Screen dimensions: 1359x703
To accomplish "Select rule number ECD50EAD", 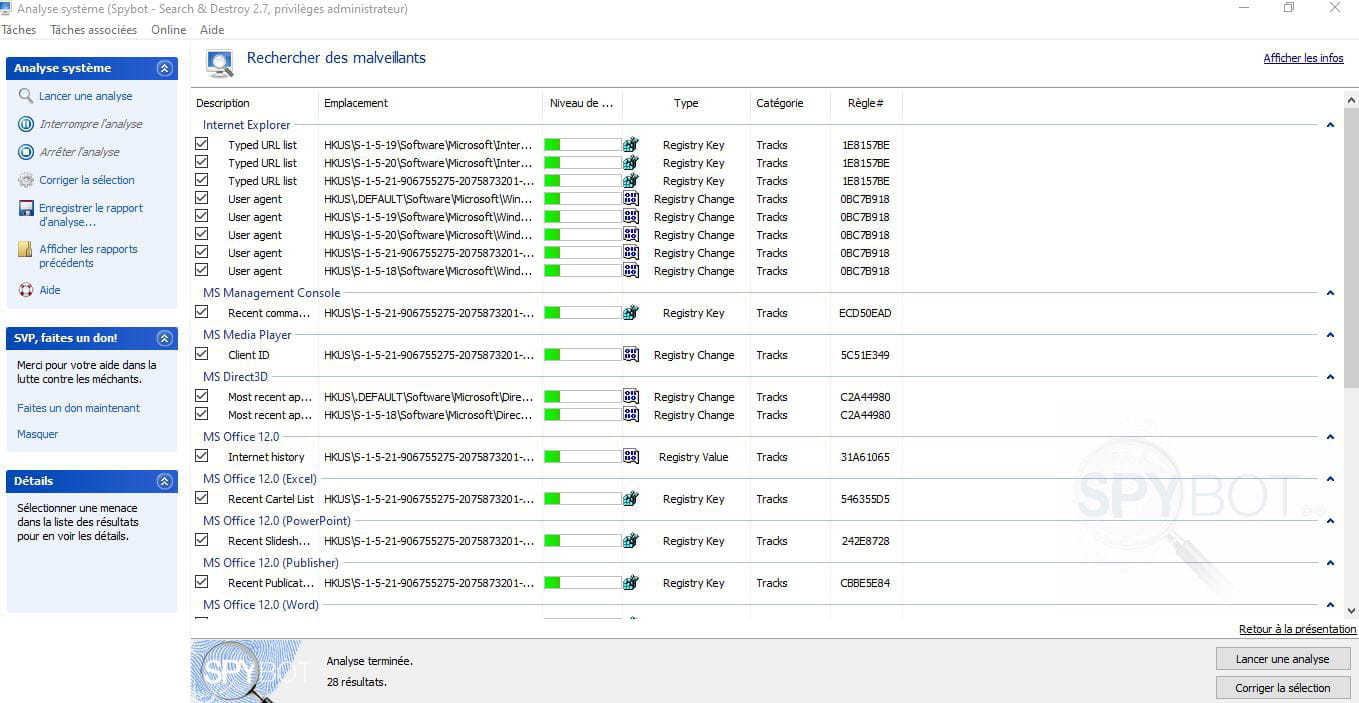I will pos(865,313).
